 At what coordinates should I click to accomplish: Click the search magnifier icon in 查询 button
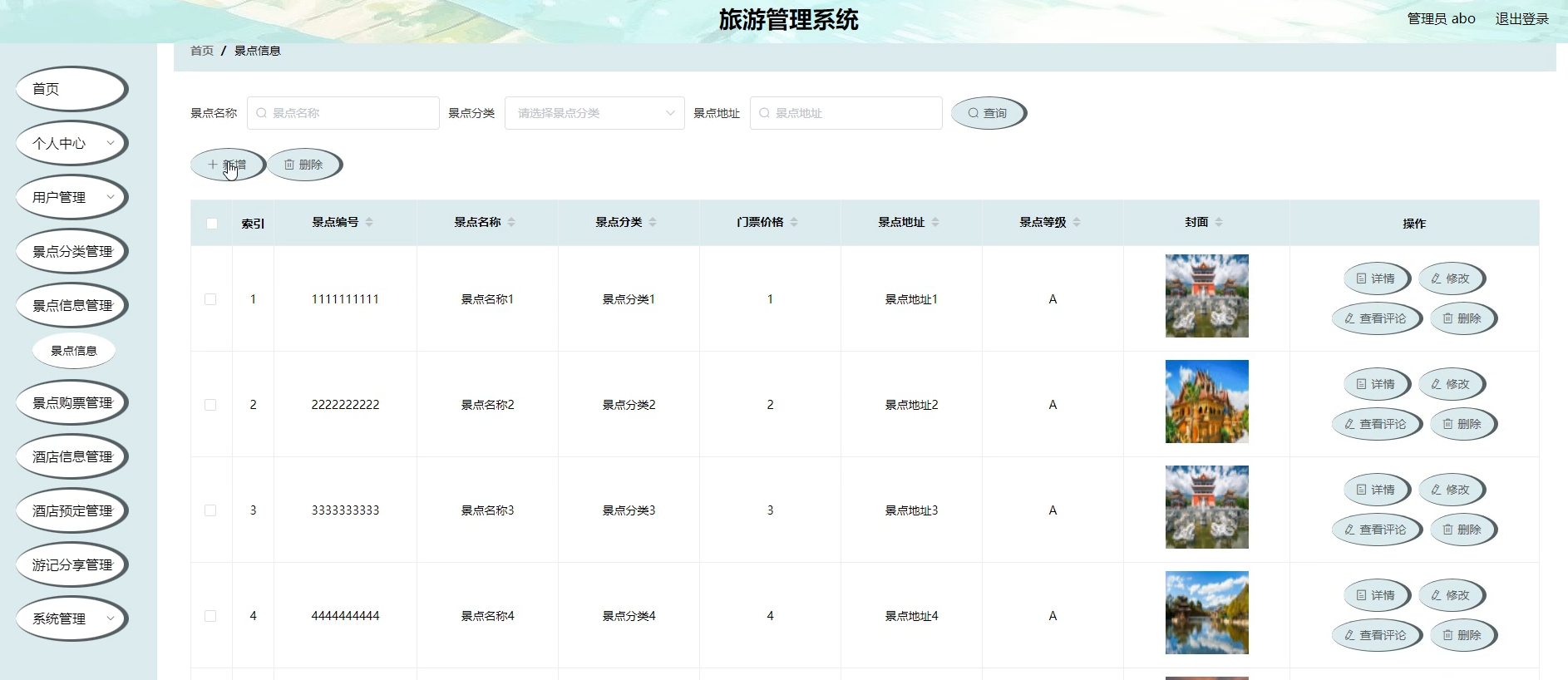(973, 113)
